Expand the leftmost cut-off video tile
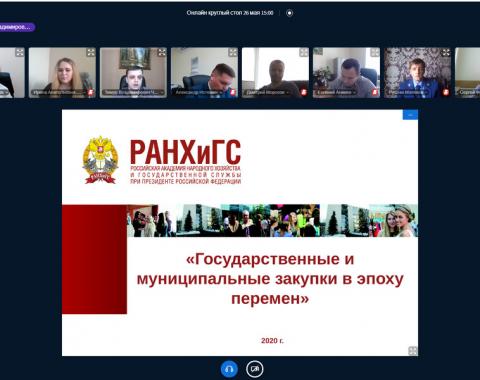 (x=20, y=52)
